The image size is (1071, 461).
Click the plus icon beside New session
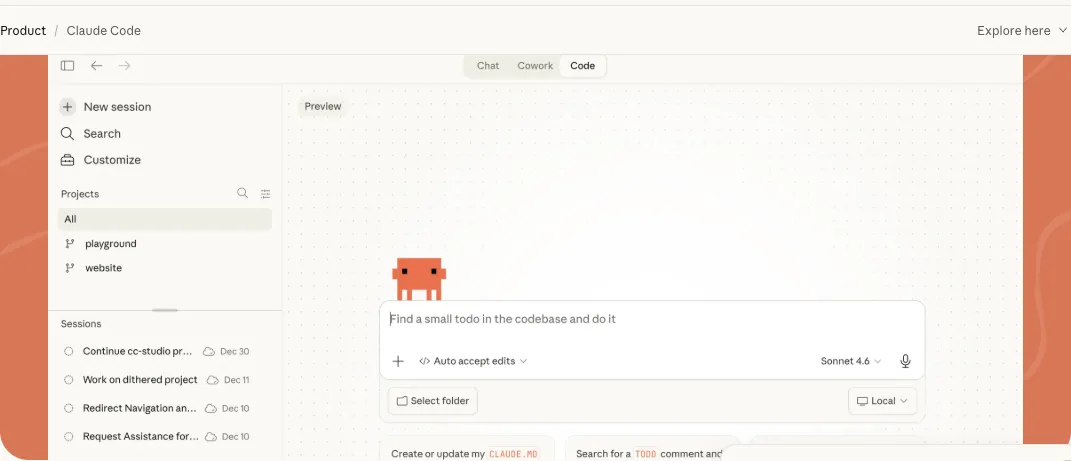pyautogui.click(x=68, y=107)
